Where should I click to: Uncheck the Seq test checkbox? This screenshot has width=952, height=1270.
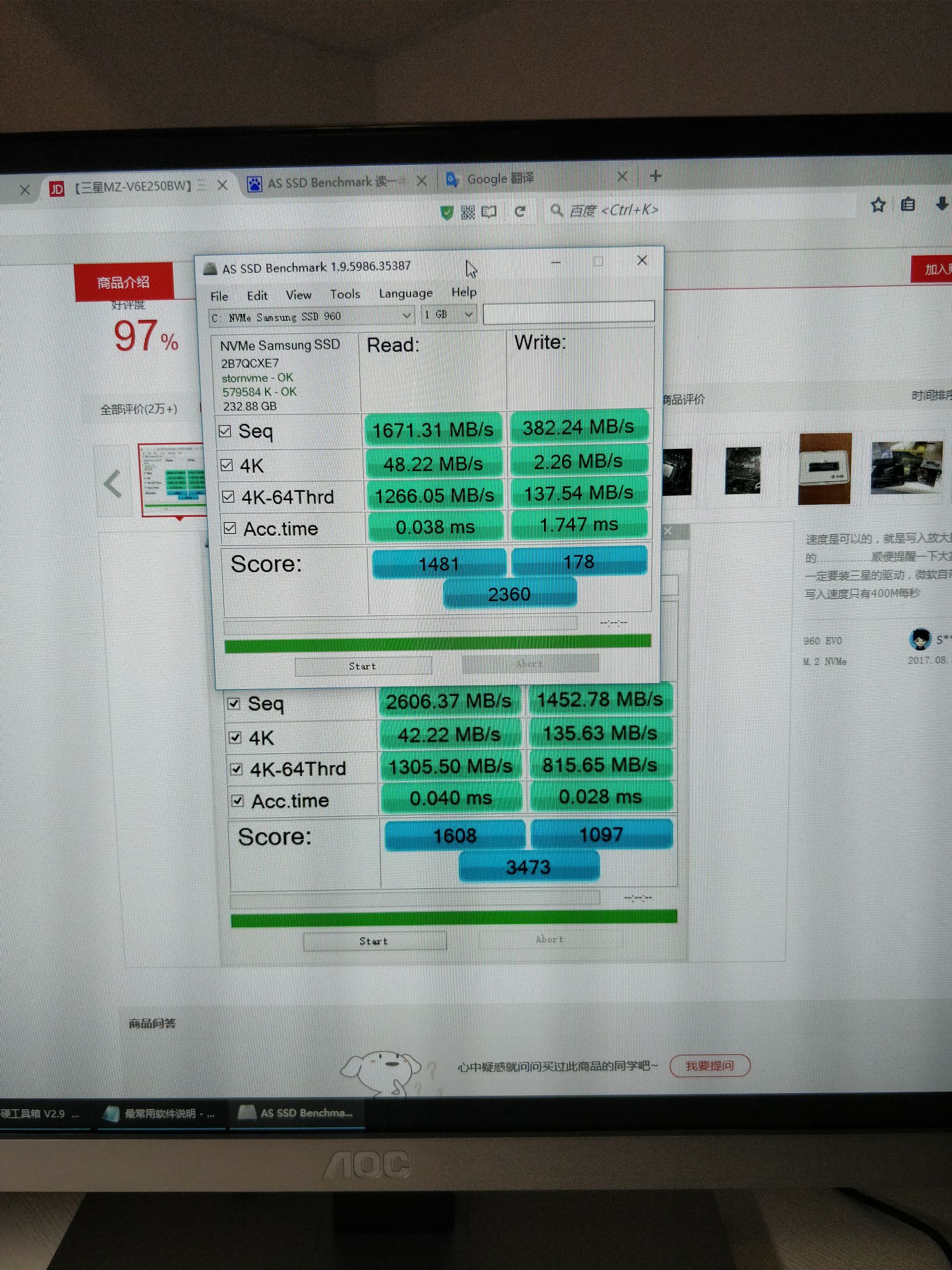coord(227,432)
